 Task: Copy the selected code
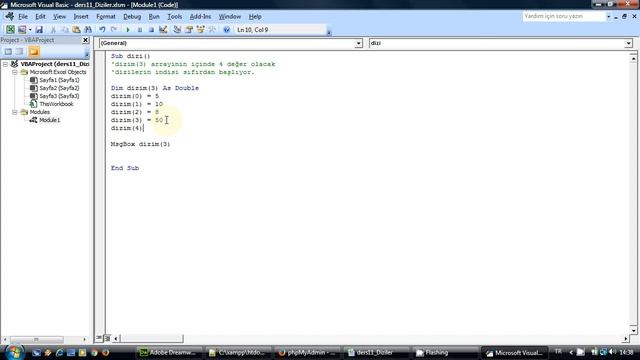tap(64, 29)
